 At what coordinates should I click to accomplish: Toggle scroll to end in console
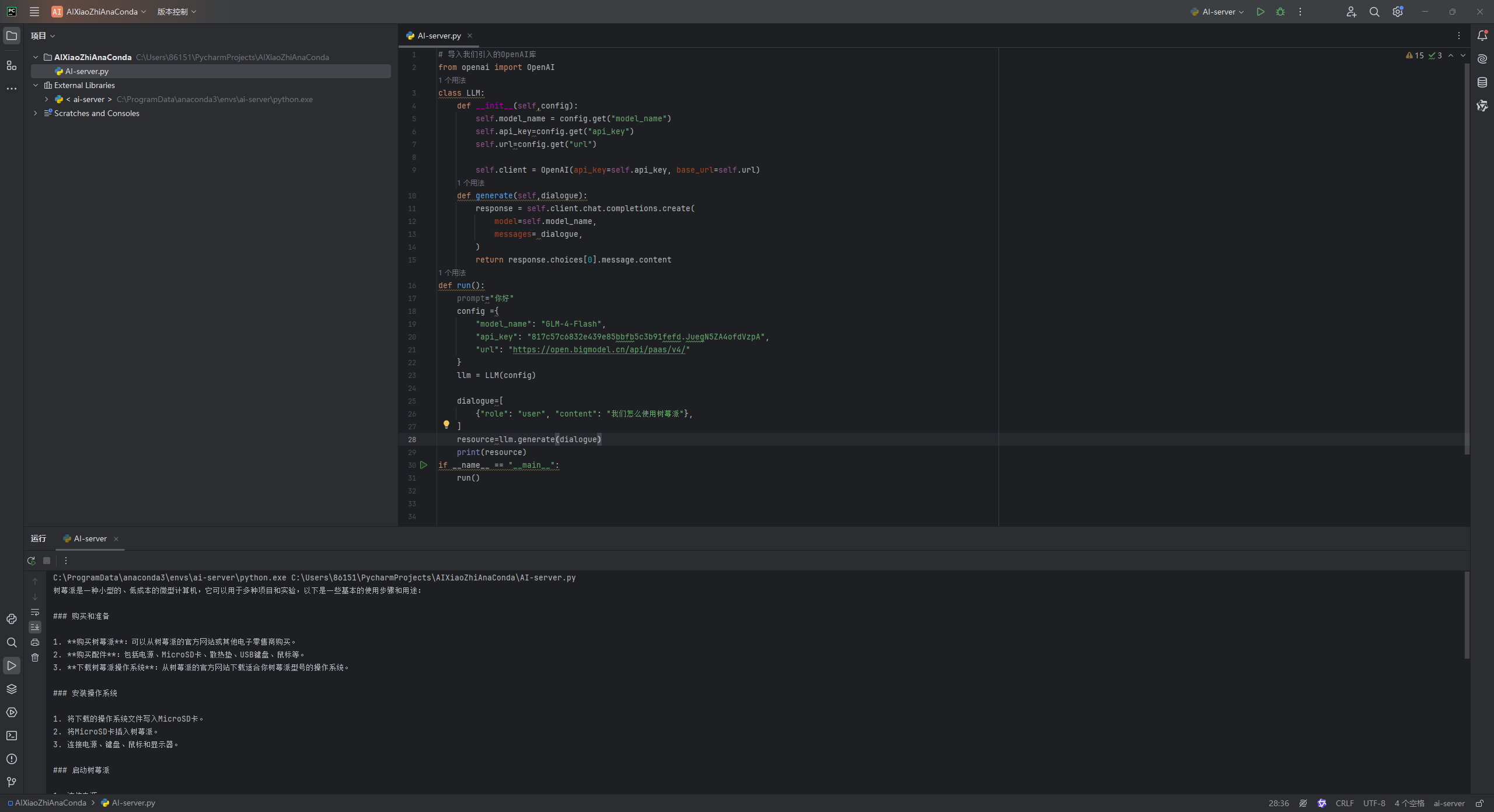35,627
